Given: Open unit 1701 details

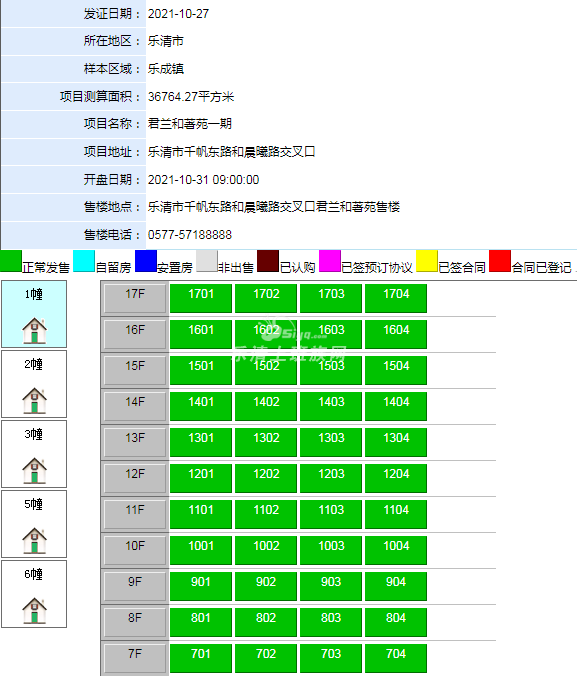Looking at the screenshot, I should 201,298.
